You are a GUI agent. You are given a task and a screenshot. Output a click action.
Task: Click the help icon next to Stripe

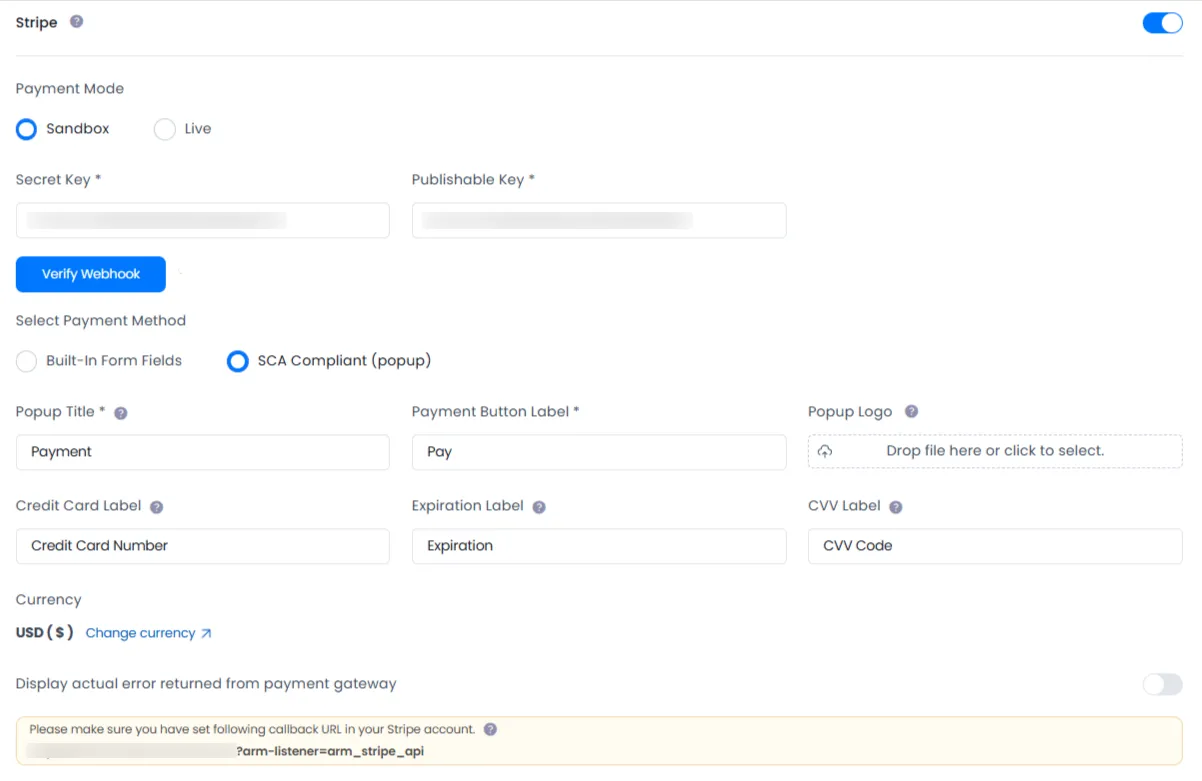78,21
